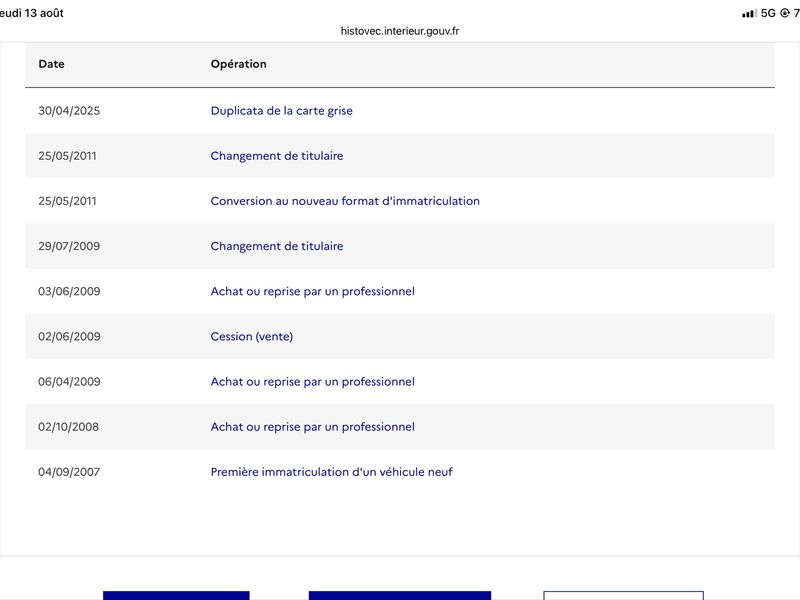Click the outlined white button at bottom right
Screen dimensions: 800x600
coord(623,595)
